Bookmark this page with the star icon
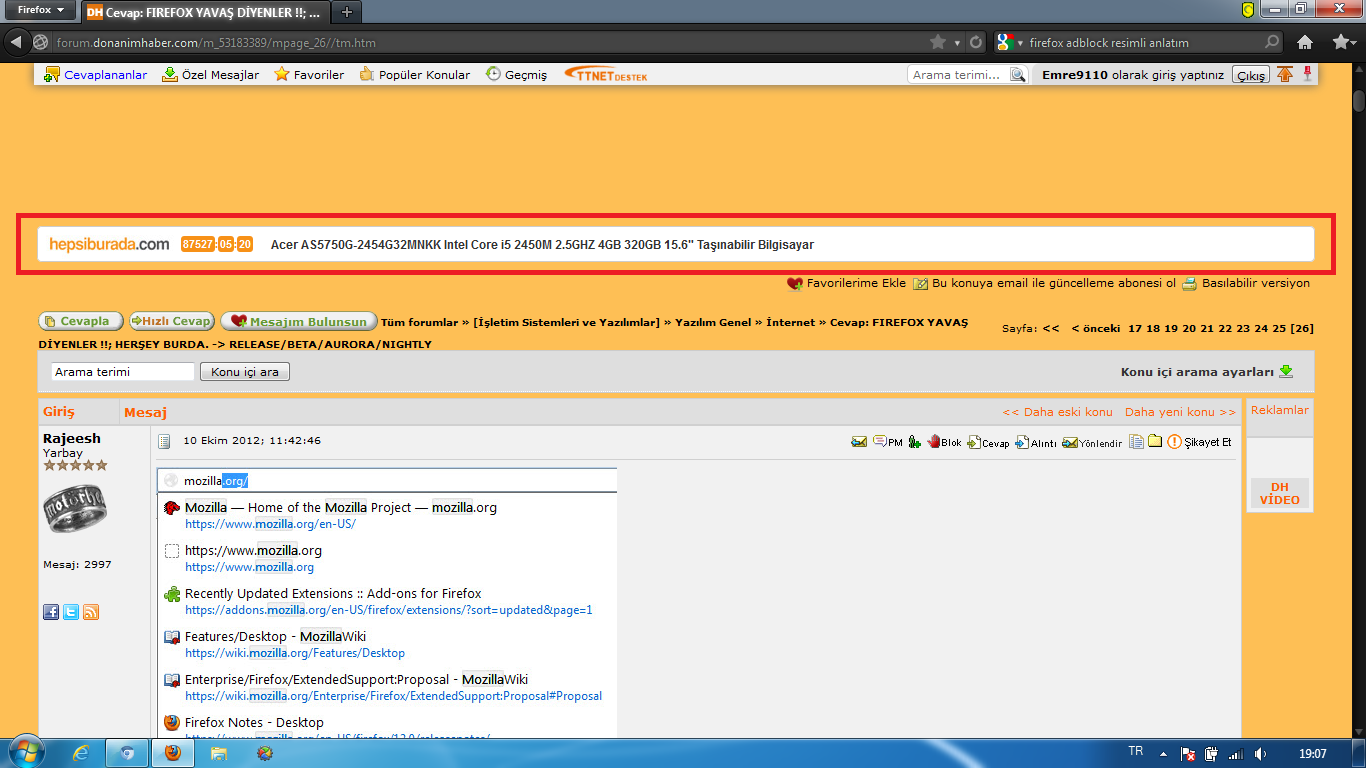Viewport: 1366px width, 768px height. pos(938,43)
